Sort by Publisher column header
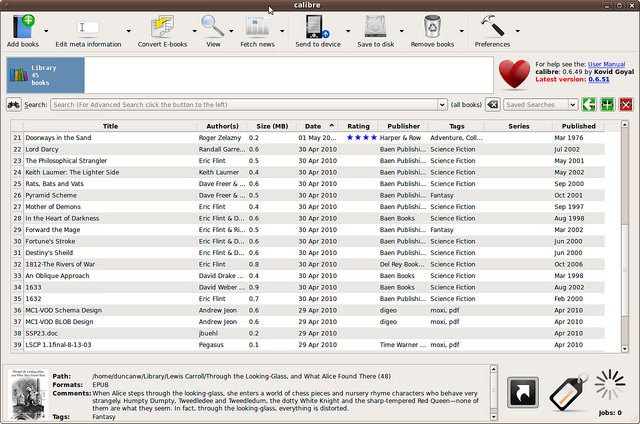 click(x=403, y=126)
